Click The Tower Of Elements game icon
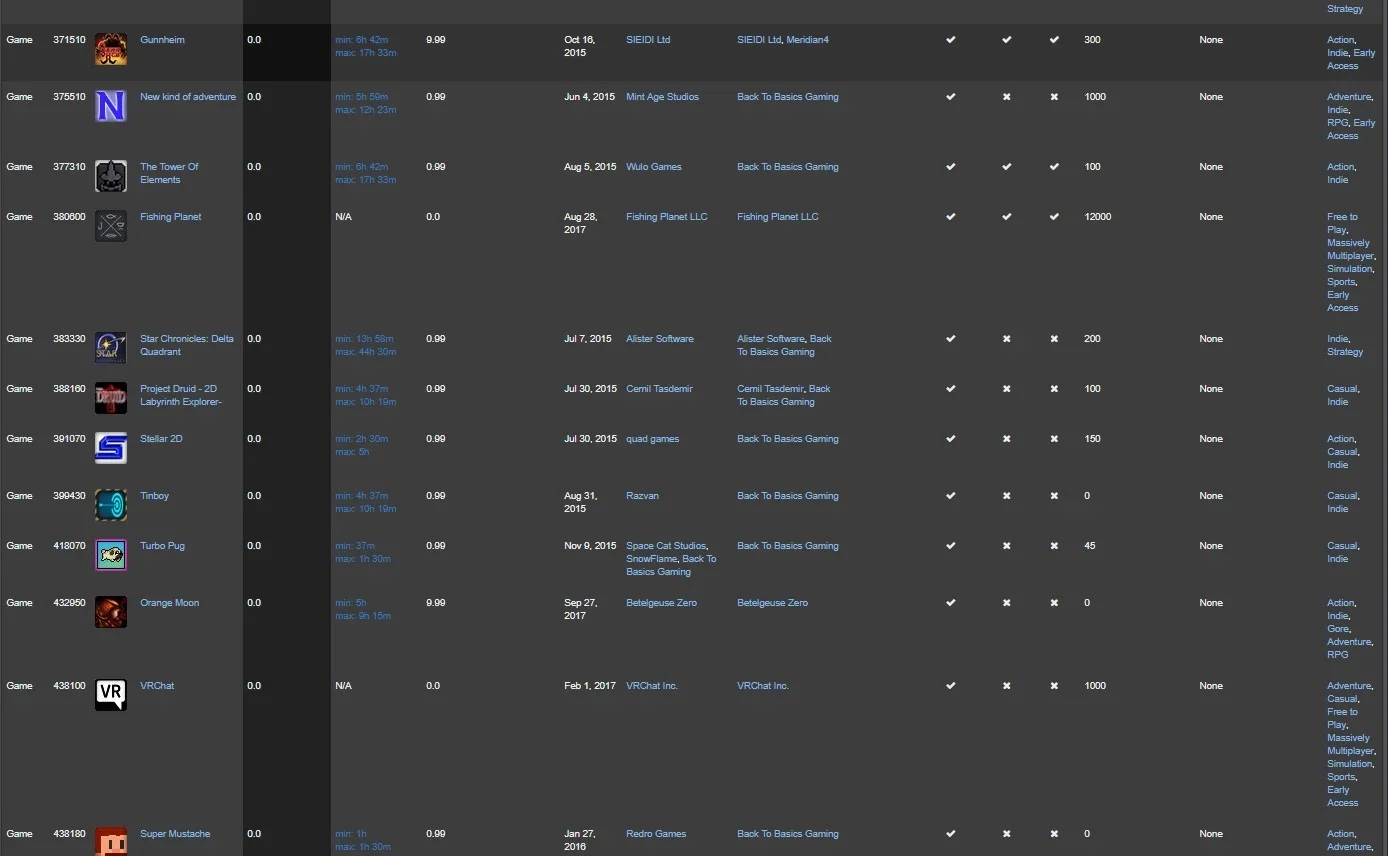This screenshot has height=856, width=1388. click(x=111, y=176)
